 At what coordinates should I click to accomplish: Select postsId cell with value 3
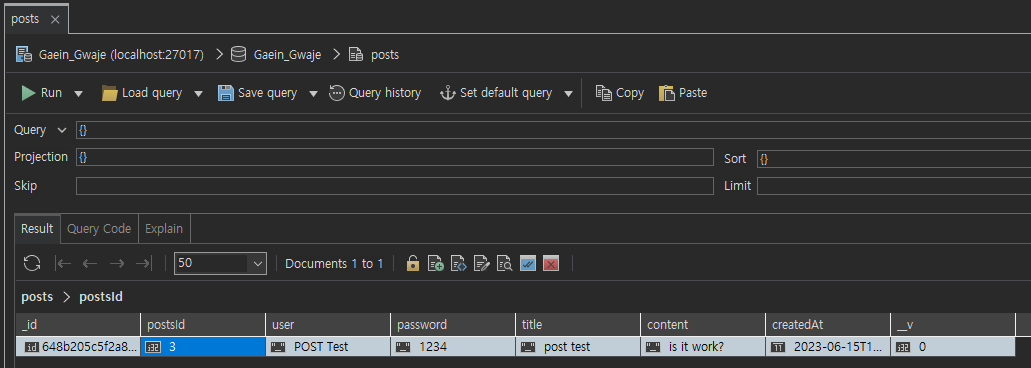(203, 346)
